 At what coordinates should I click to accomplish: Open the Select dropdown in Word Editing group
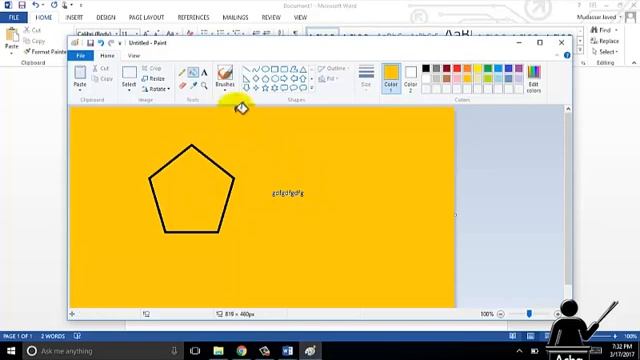click(605, 52)
